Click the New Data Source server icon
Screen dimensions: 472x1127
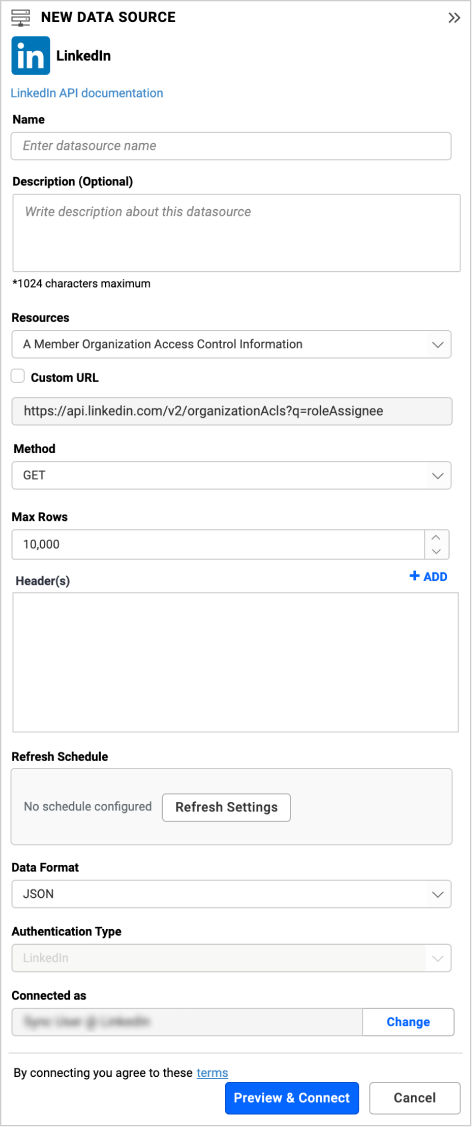(21, 18)
